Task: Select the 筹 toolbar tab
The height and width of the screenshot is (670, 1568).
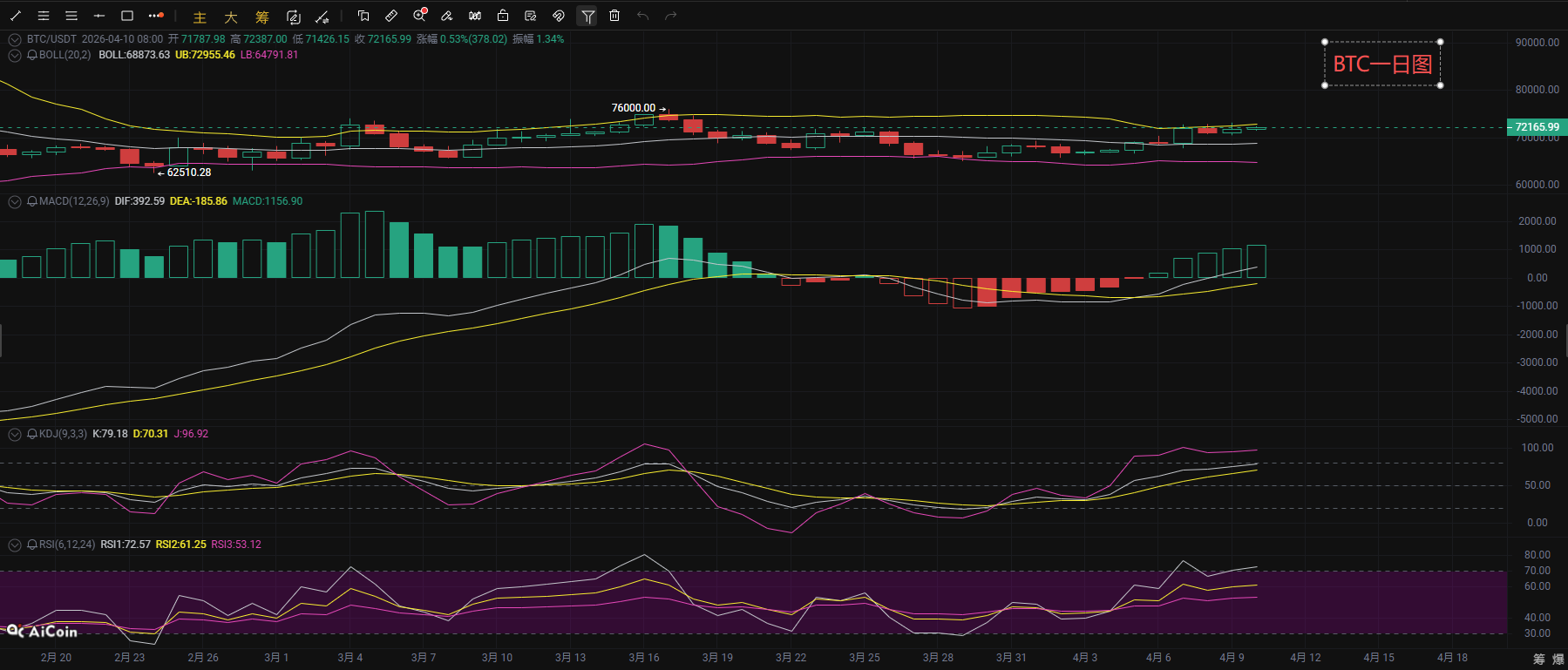Action: pos(262,17)
